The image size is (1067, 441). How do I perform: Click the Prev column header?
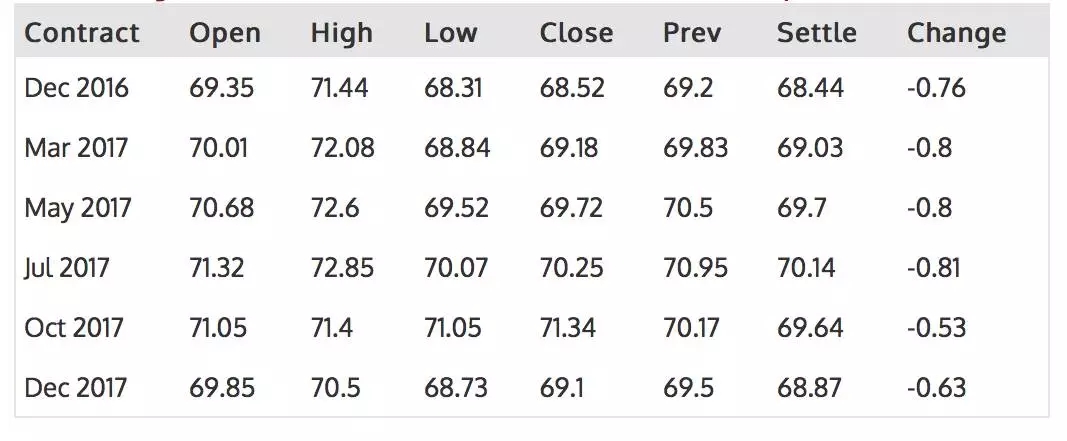692,33
